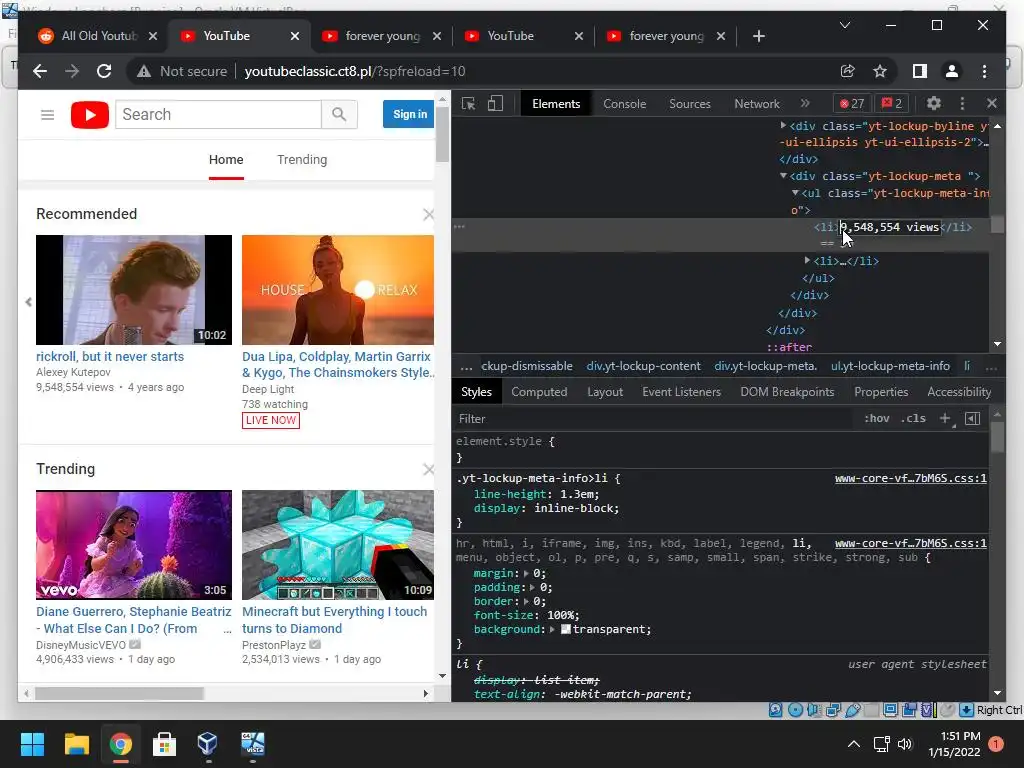Toggle the :hov element state option
The image size is (1024, 768).
[876, 419]
